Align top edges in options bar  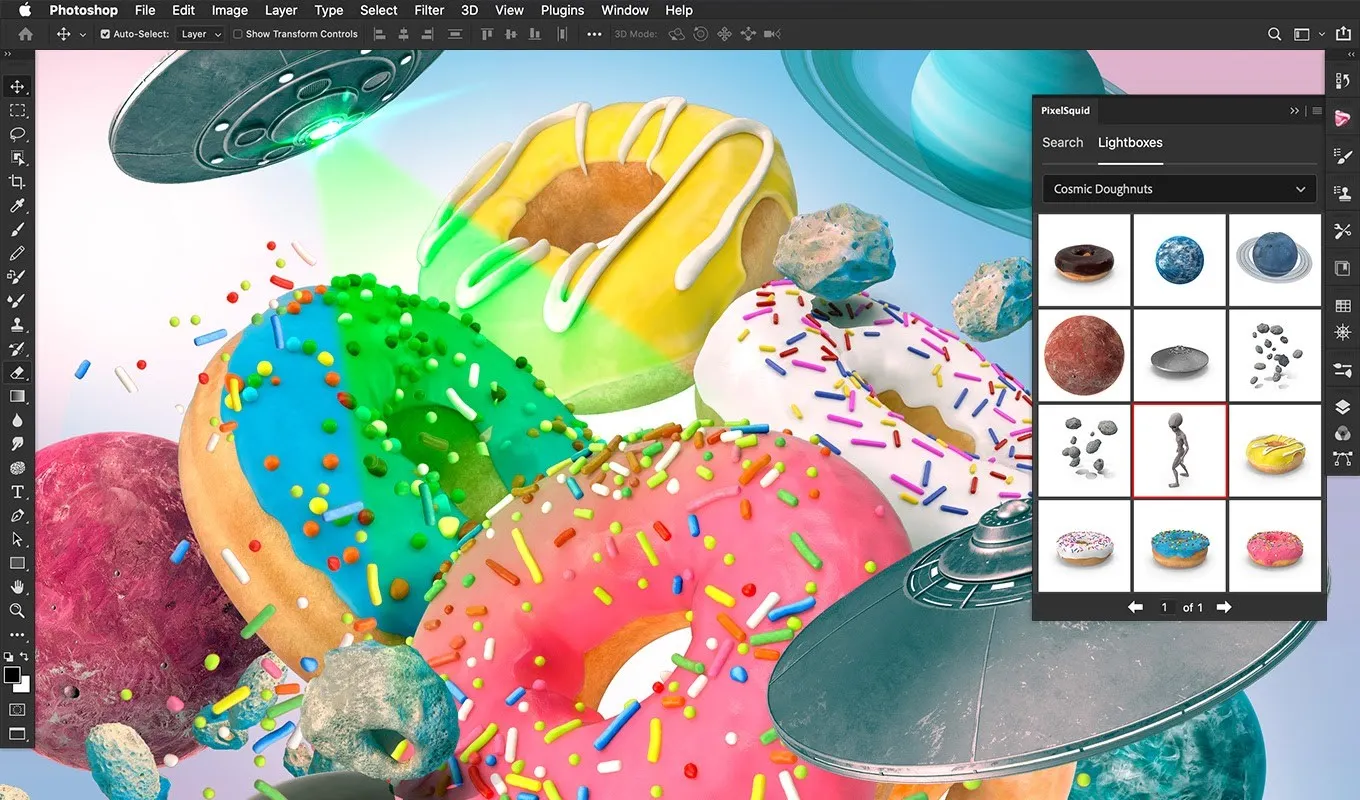488,34
